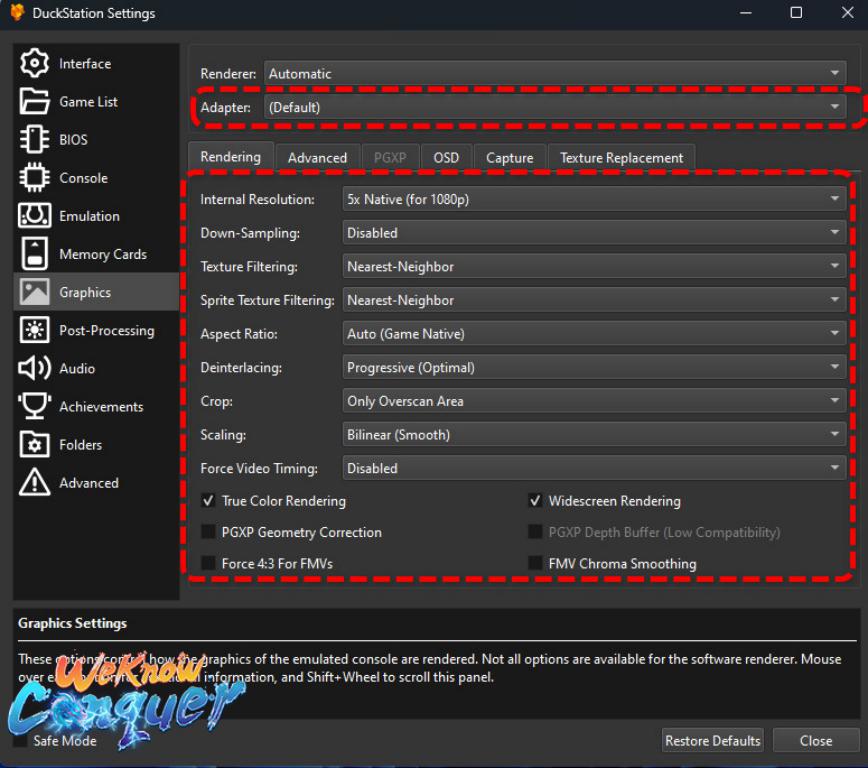868x768 pixels.
Task: Select Post-Processing label in sidebar
Action: pos(107,331)
